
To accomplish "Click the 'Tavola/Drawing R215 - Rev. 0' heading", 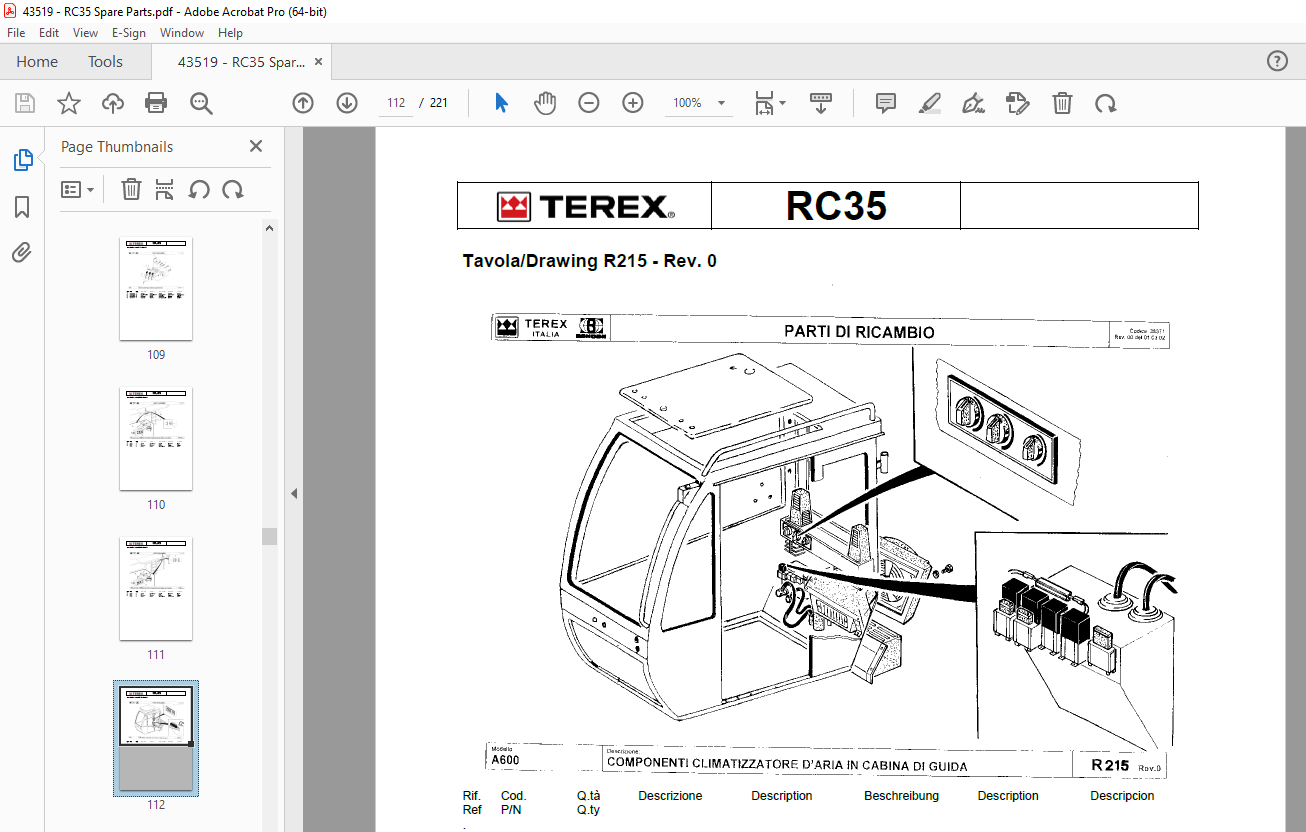I will click(x=589, y=261).
